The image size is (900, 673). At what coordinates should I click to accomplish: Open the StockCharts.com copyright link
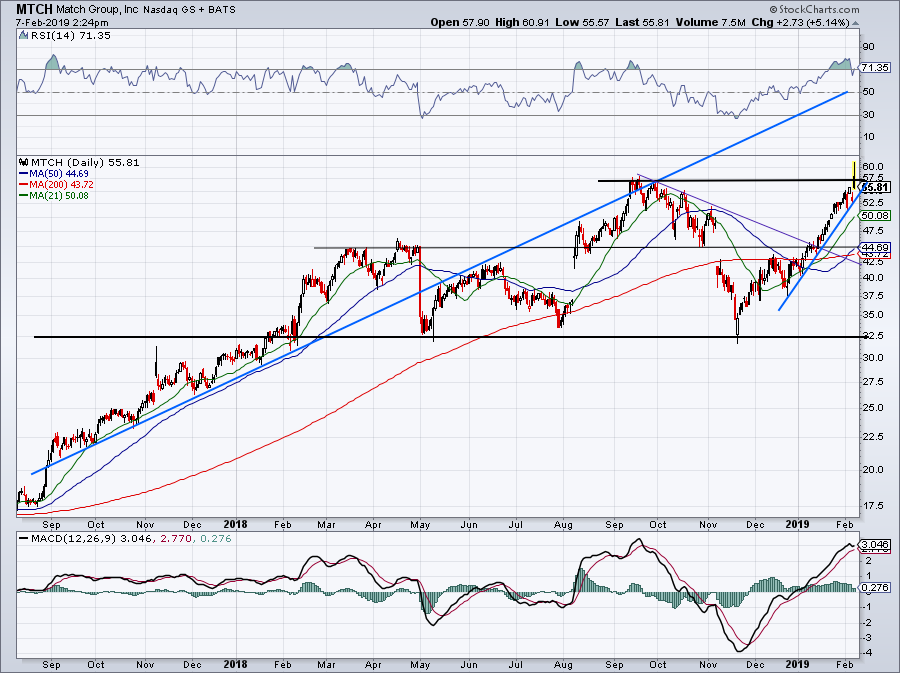[814, 9]
